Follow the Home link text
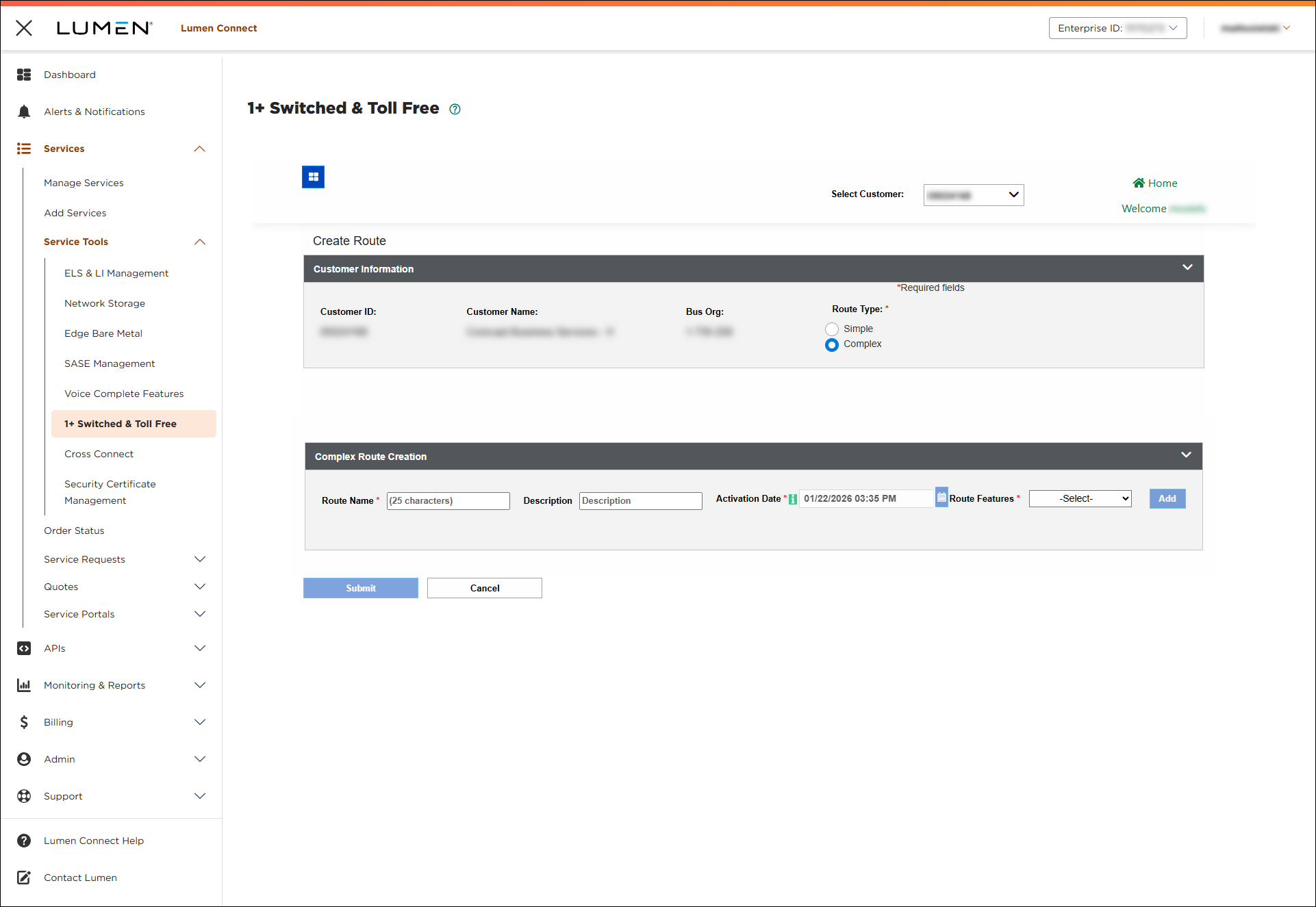The image size is (1316, 907). [1163, 183]
